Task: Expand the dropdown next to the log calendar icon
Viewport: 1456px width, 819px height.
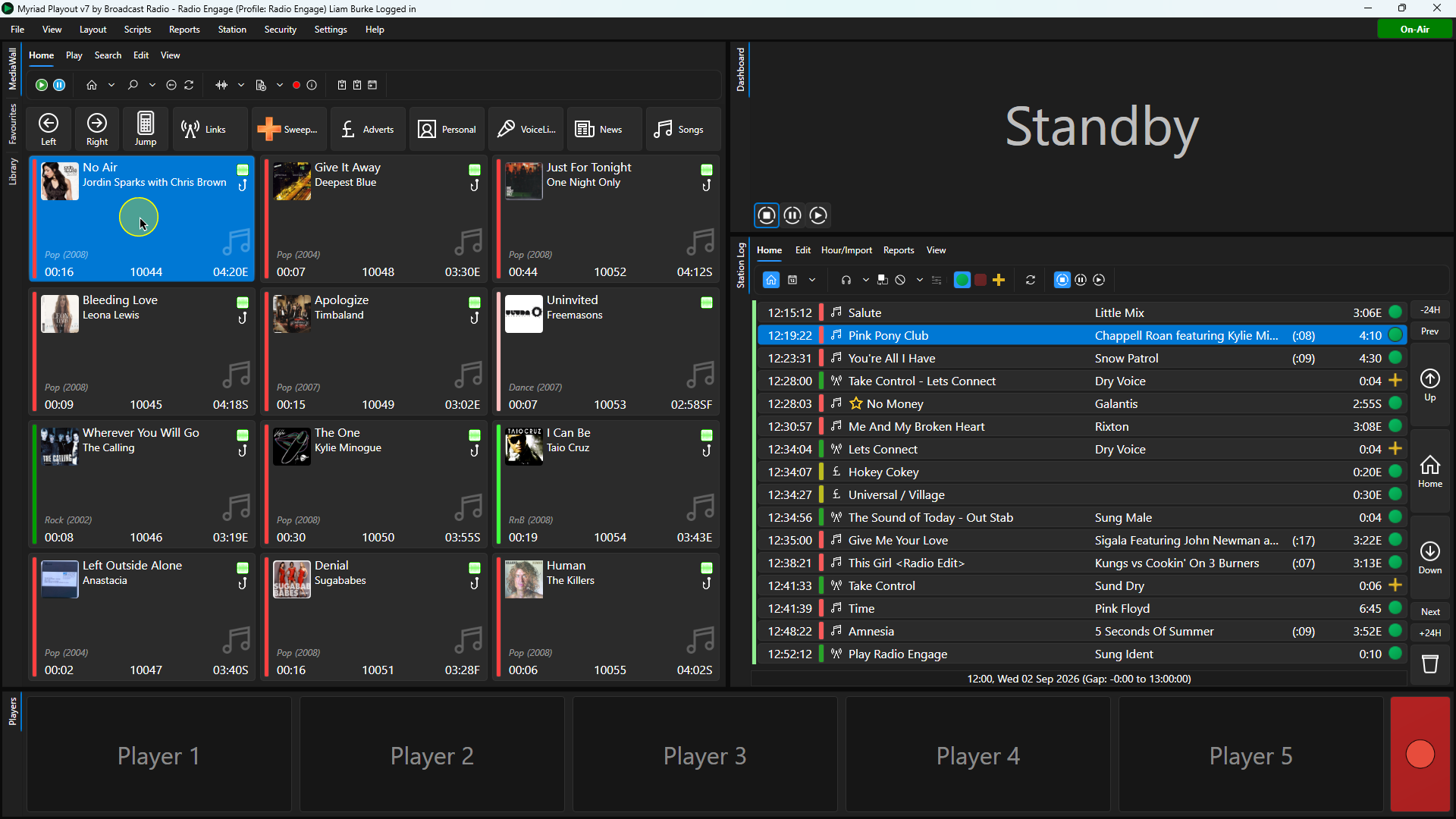Action: pos(812,280)
